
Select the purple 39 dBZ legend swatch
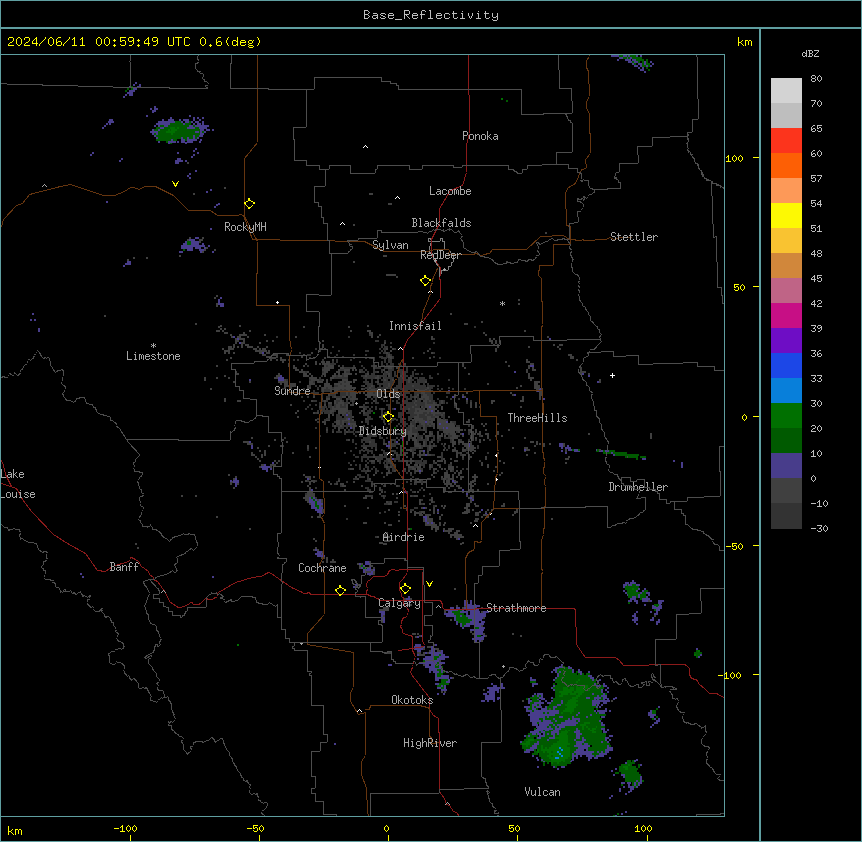point(786,340)
